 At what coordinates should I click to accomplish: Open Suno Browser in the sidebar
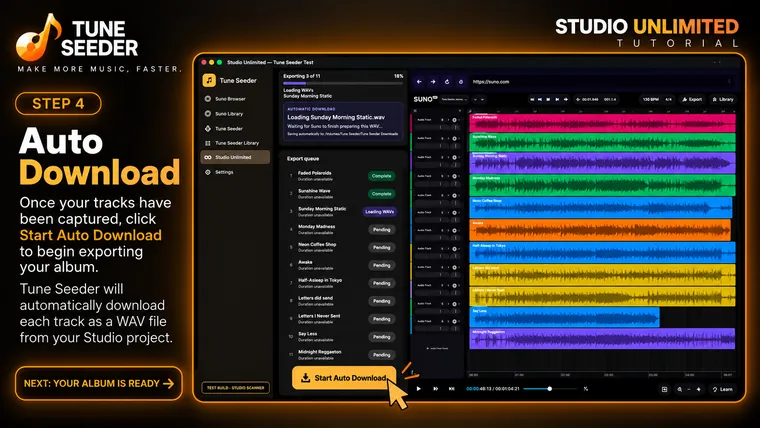click(x=235, y=99)
